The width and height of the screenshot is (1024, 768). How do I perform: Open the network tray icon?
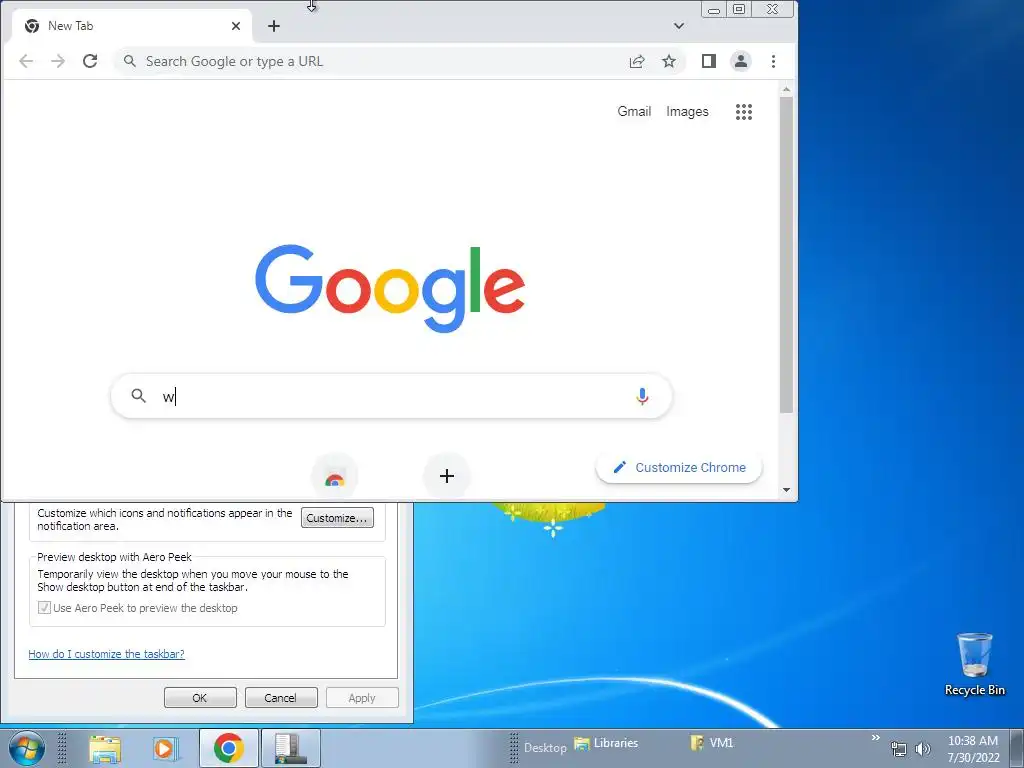[x=899, y=749]
